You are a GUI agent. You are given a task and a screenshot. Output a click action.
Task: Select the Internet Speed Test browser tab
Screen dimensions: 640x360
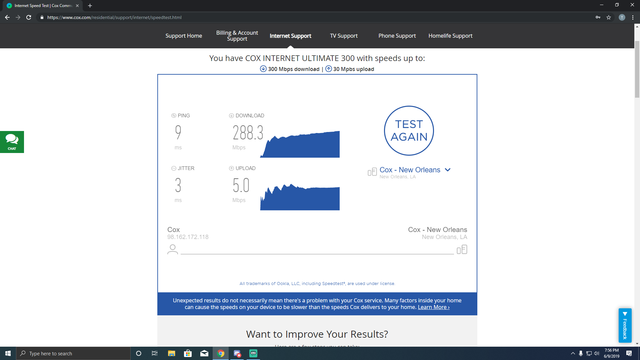click(43, 6)
